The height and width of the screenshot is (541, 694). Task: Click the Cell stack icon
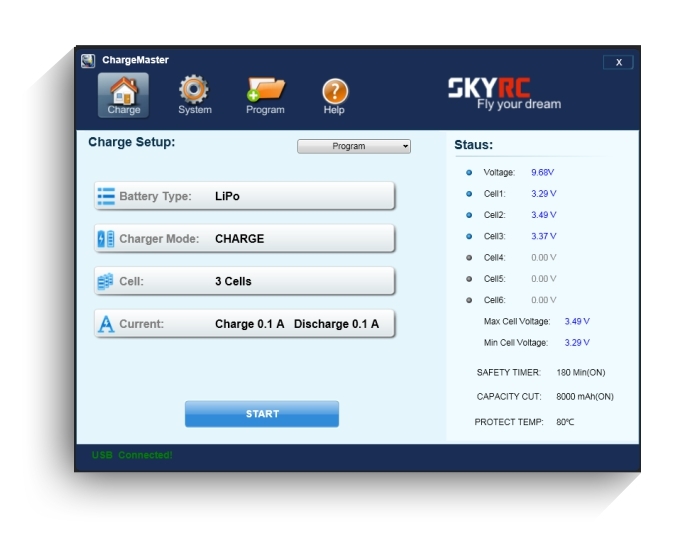[106, 282]
